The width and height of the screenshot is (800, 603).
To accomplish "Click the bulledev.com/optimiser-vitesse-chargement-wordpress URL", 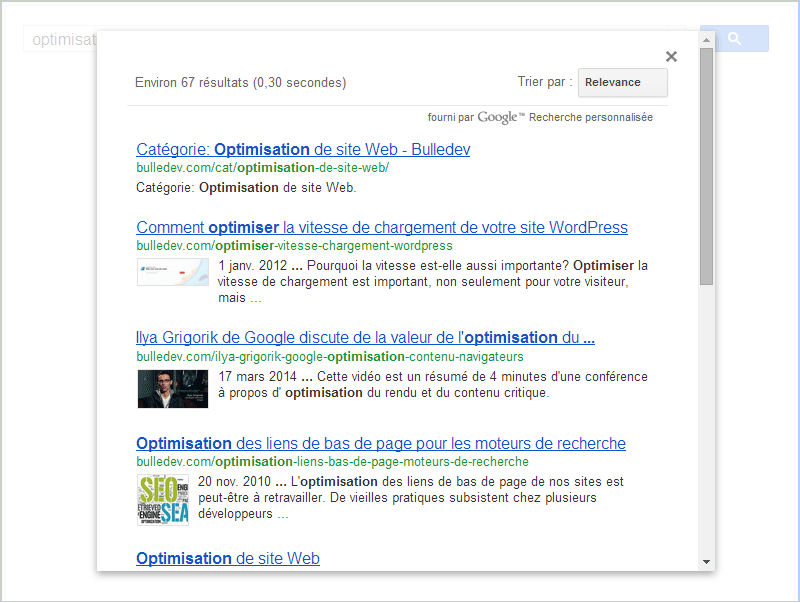I will pyautogui.click(x=294, y=246).
